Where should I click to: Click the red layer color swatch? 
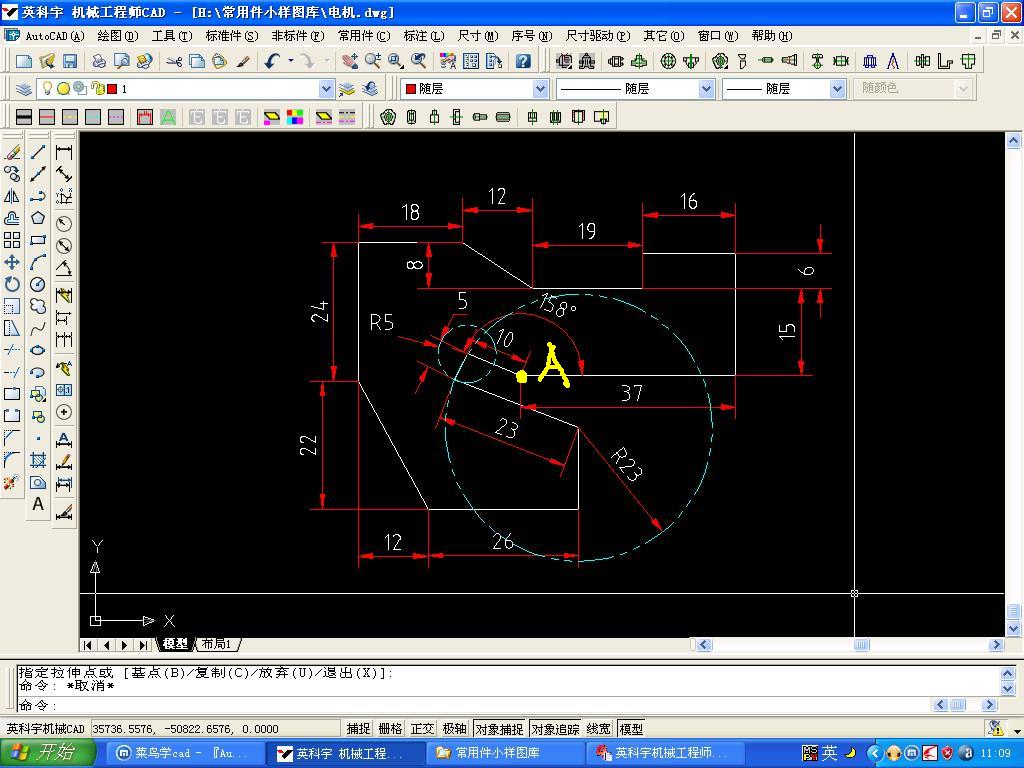(112, 88)
